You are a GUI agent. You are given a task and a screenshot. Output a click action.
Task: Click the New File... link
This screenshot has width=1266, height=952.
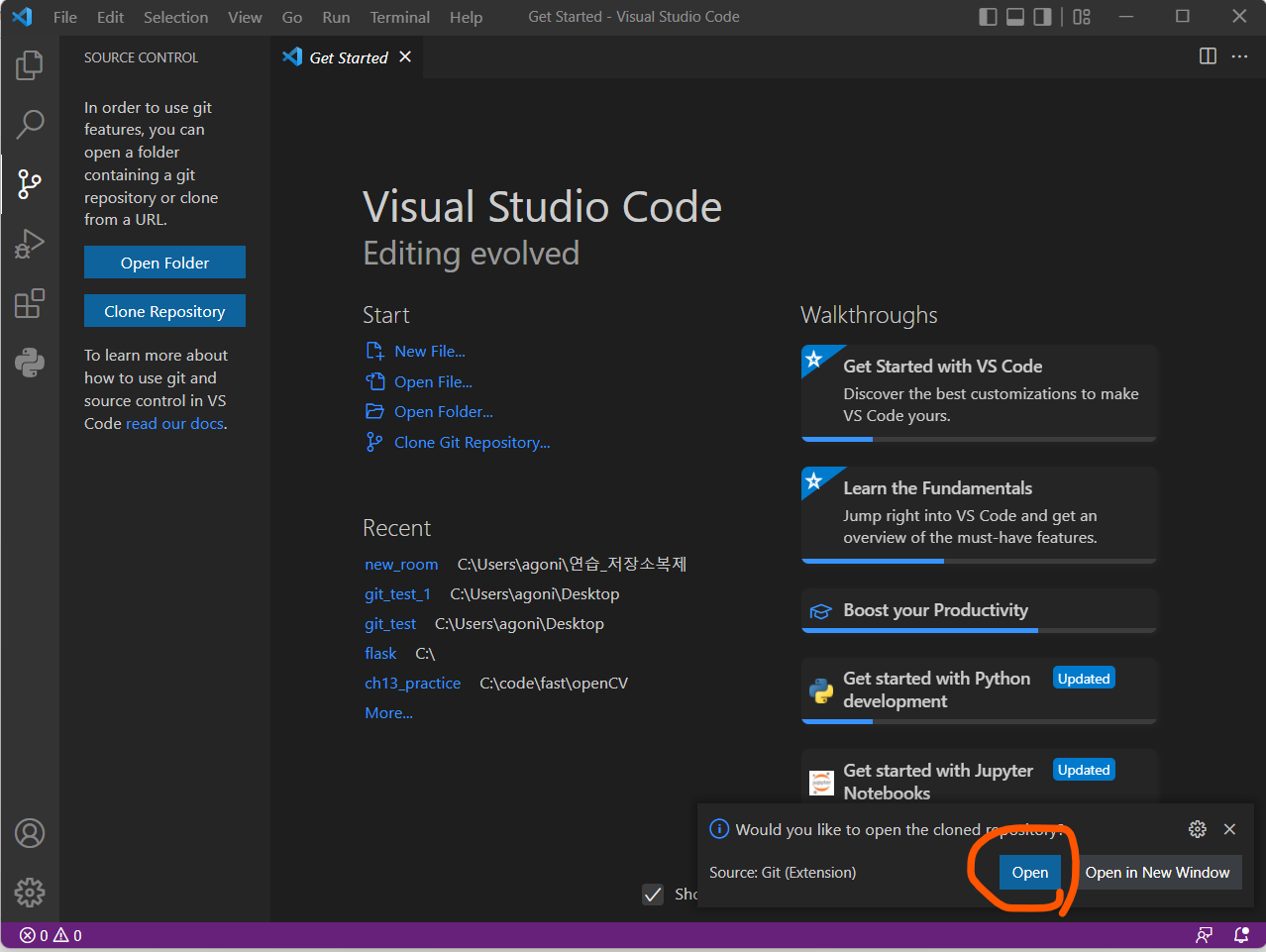pos(430,351)
